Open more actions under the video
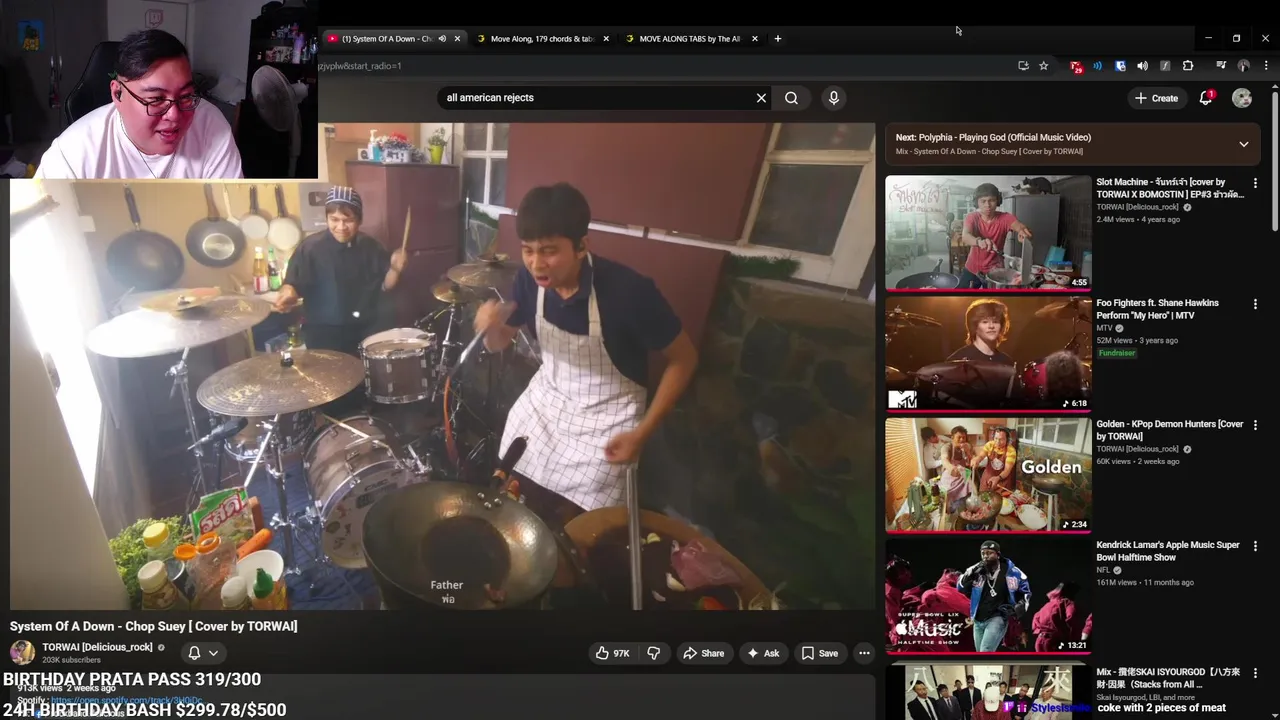1280x720 pixels. tap(864, 653)
